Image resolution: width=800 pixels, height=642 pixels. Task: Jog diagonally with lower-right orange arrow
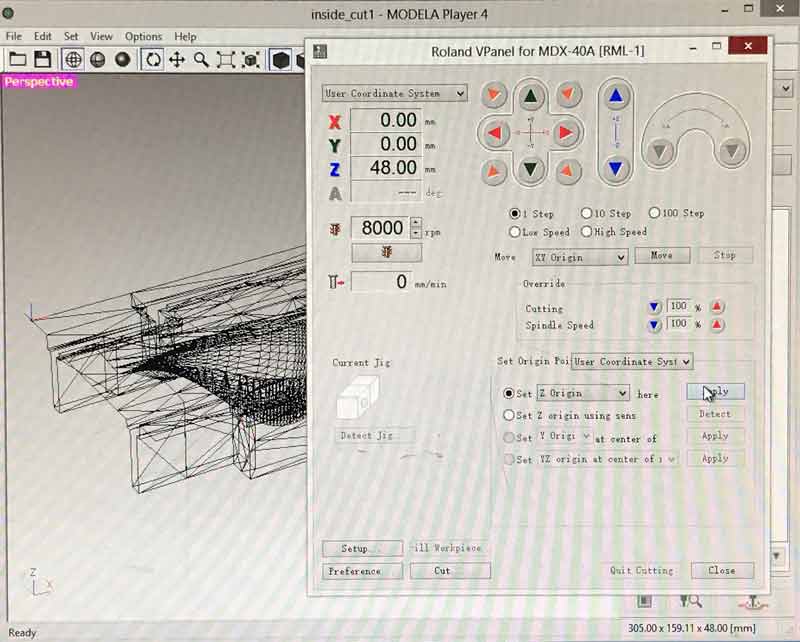tap(568, 171)
